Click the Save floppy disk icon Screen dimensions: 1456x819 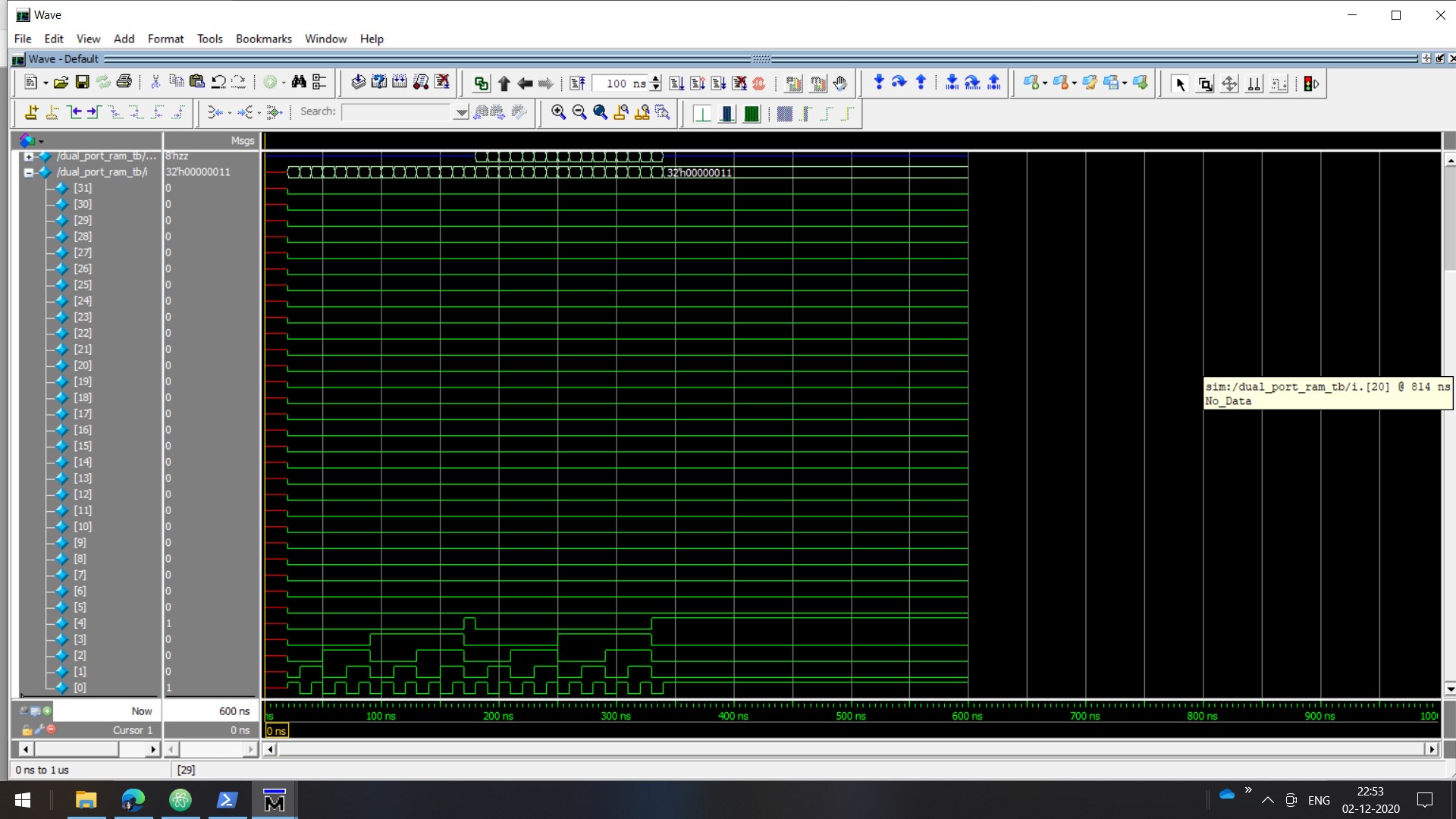(83, 83)
